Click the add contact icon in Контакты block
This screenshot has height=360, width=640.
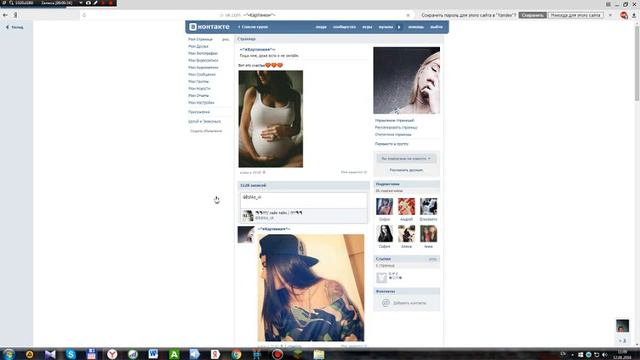tap(385, 303)
